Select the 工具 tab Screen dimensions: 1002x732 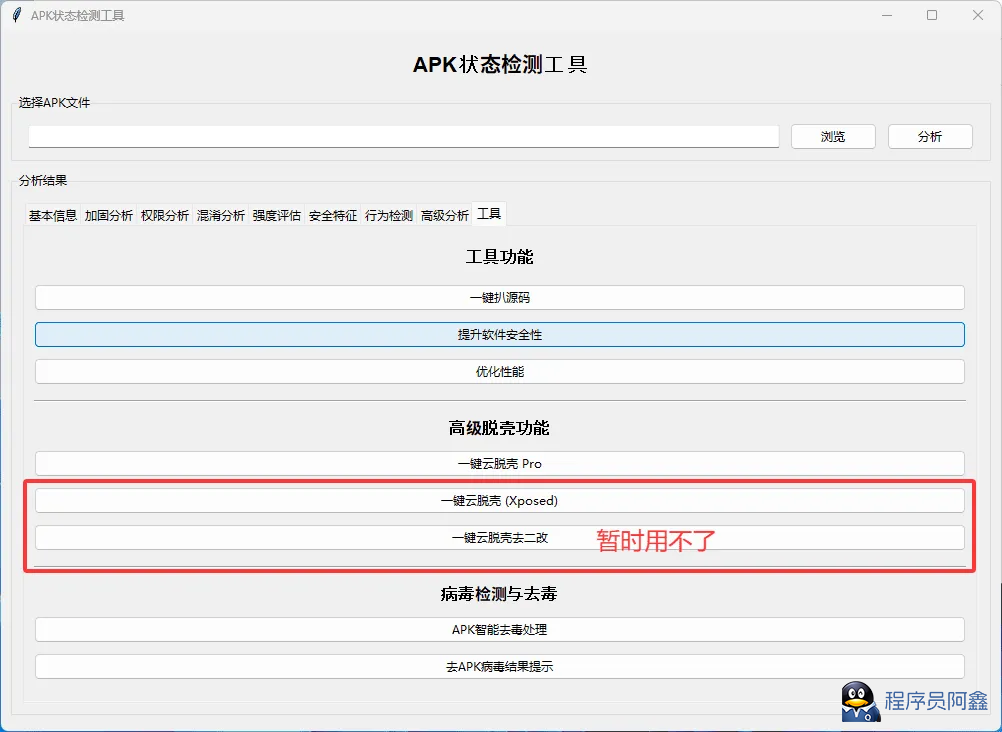point(489,214)
